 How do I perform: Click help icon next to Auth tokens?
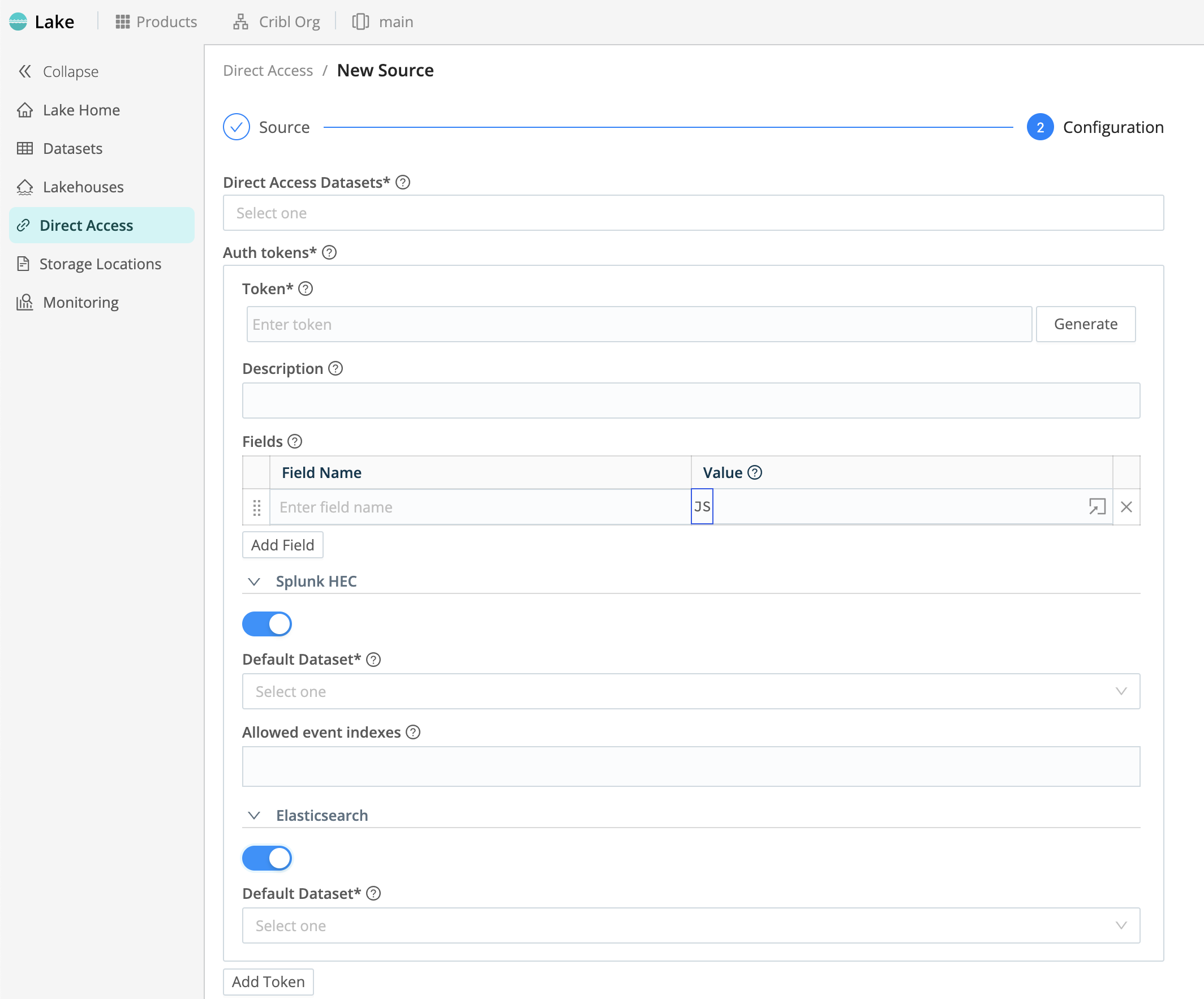click(x=329, y=253)
